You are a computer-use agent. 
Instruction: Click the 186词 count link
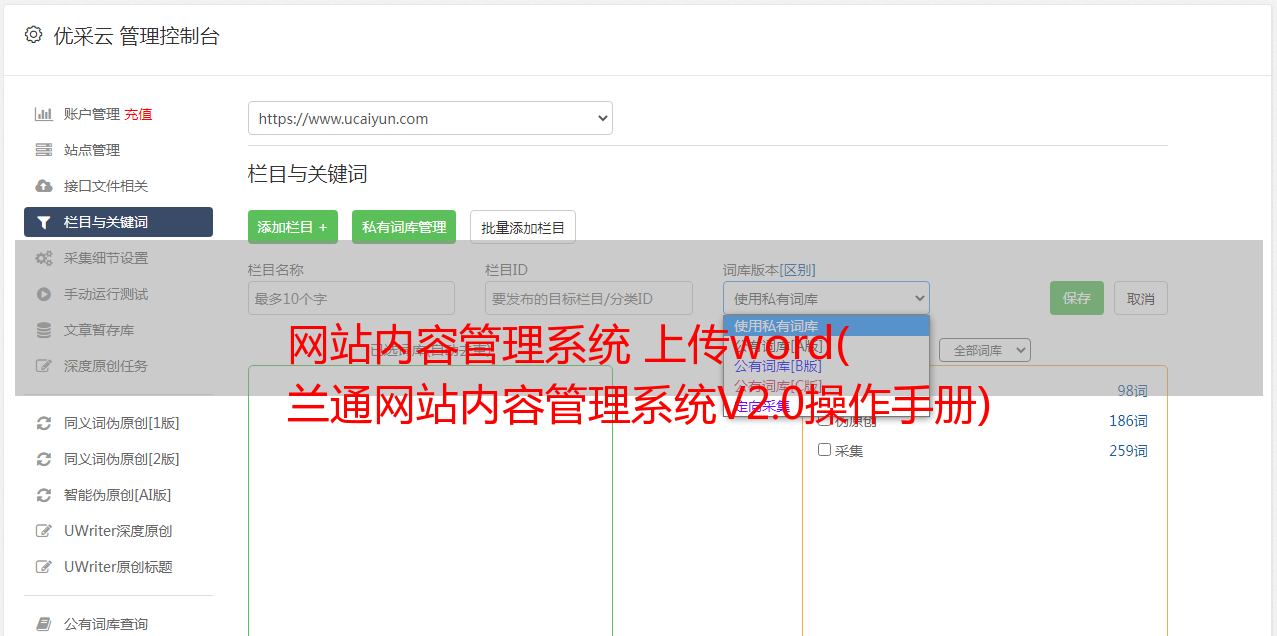(x=1128, y=421)
